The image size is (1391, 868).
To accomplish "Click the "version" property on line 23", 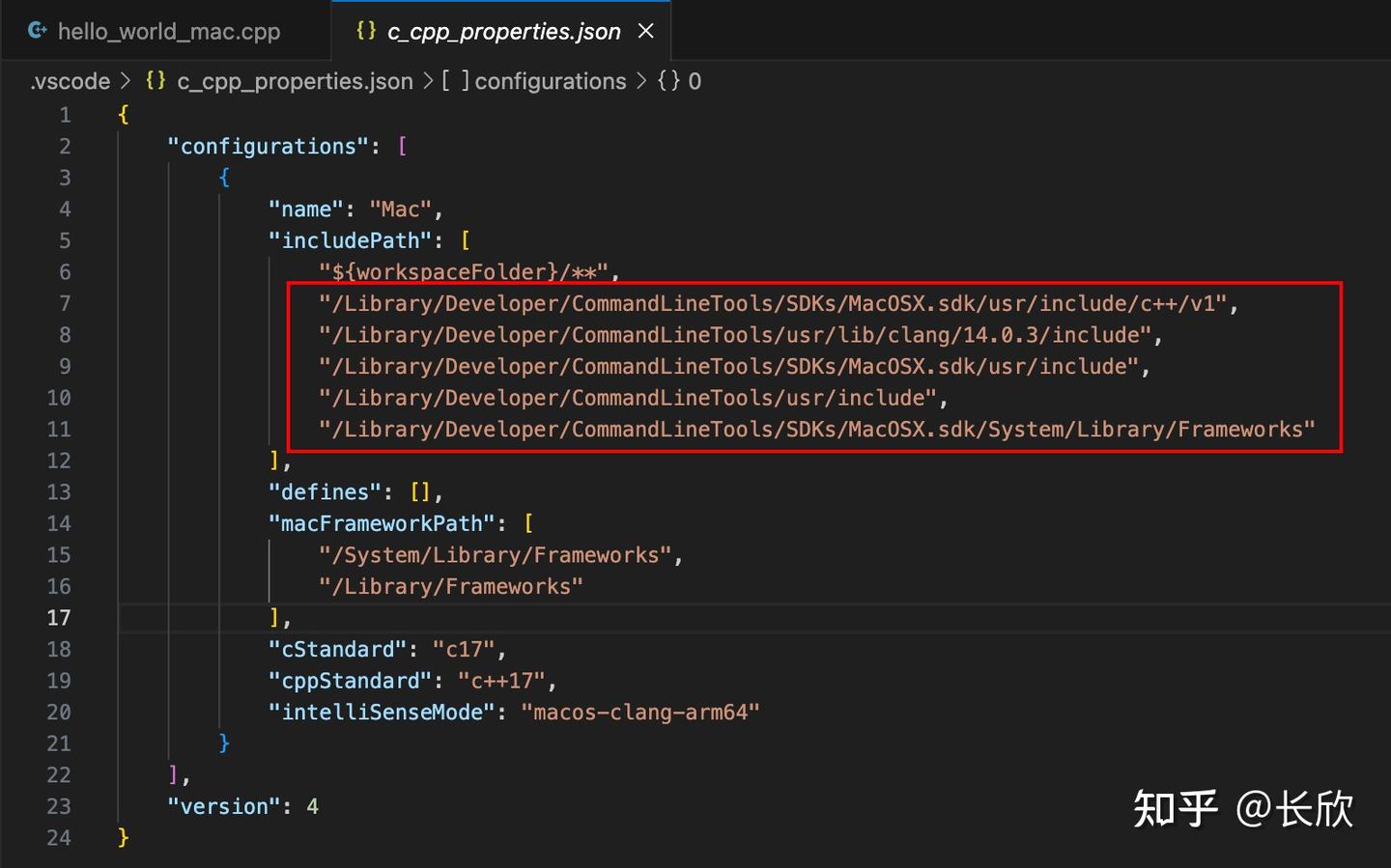I will pos(223,806).
